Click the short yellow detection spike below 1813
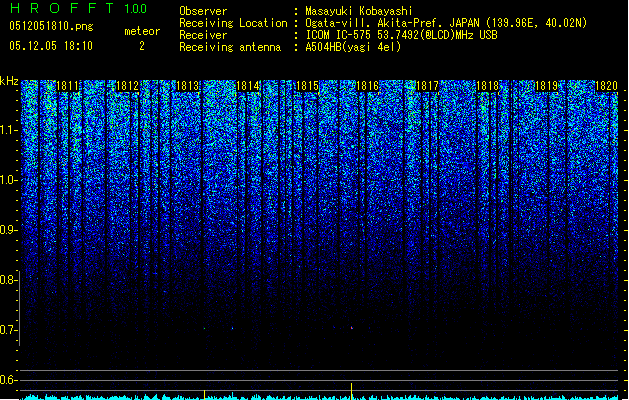The width and height of the screenshot is (629, 400). 205,394
